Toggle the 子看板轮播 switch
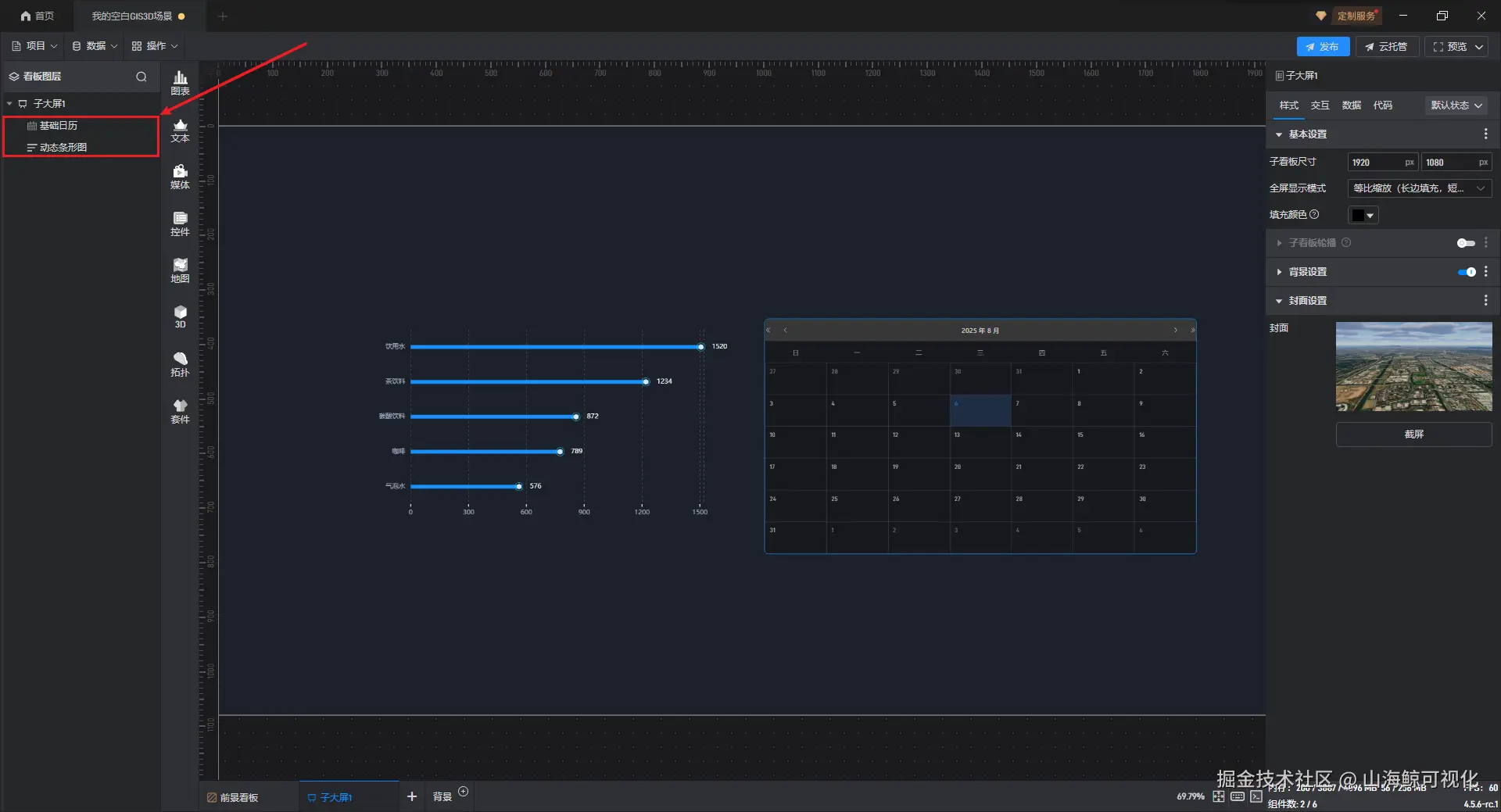Screen dimensions: 1501x812 pos(1466,243)
